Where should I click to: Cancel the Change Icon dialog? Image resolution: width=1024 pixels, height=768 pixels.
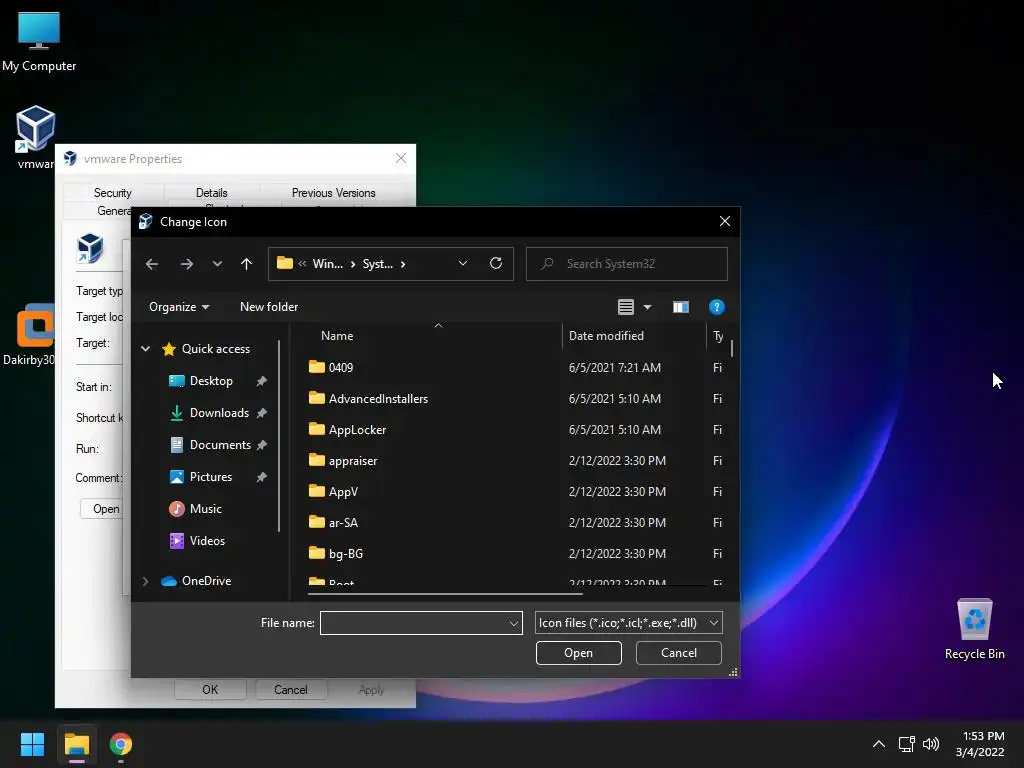[x=679, y=653]
